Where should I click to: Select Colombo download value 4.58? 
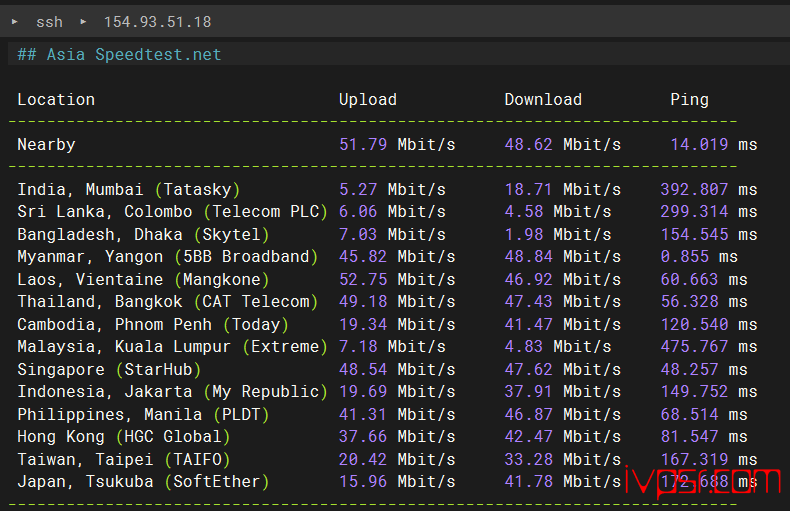click(524, 212)
